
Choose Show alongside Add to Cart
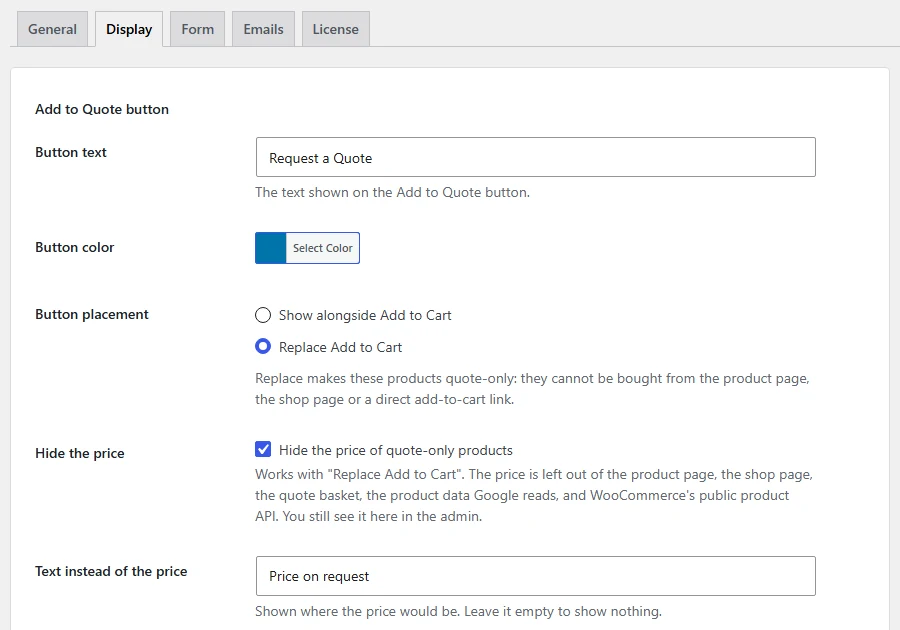point(263,315)
